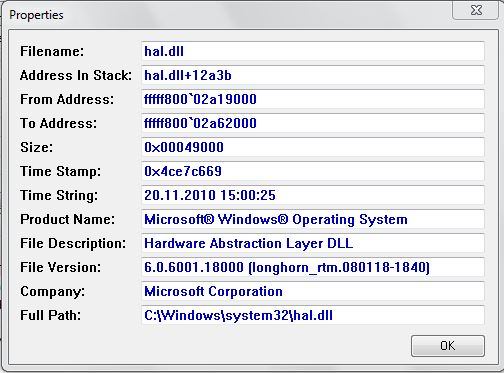The width and height of the screenshot is (504, 373).
Task: Click the 'Product Name:' label
Action: coord(67,219)
